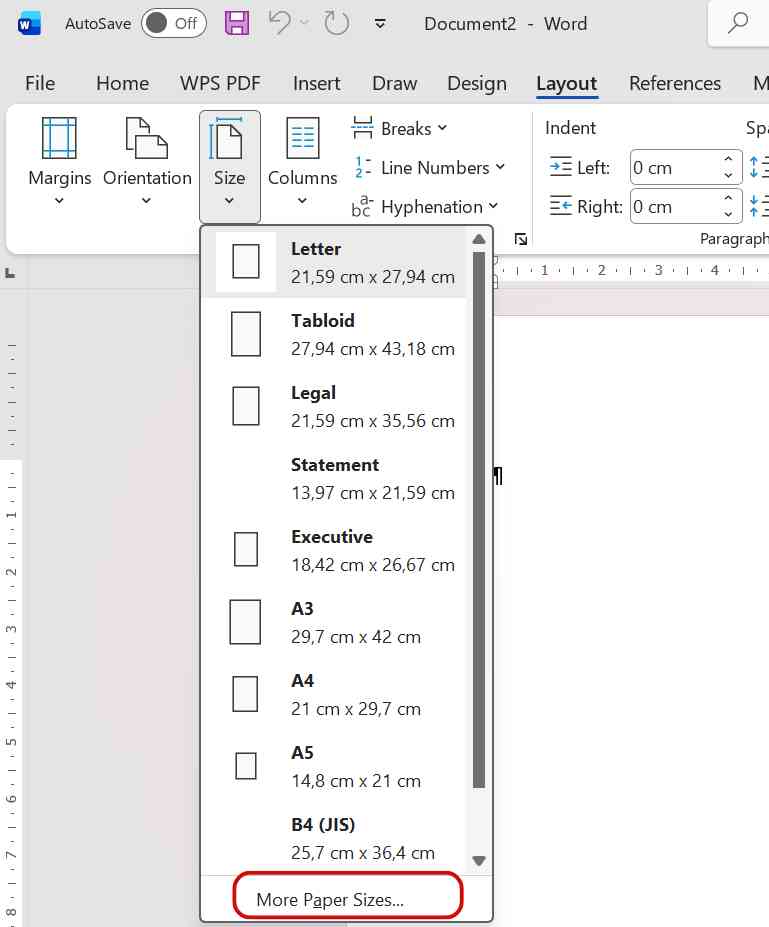Click the paper size list scrollbar thumb

pyautogui.click(x=479, y=520)
